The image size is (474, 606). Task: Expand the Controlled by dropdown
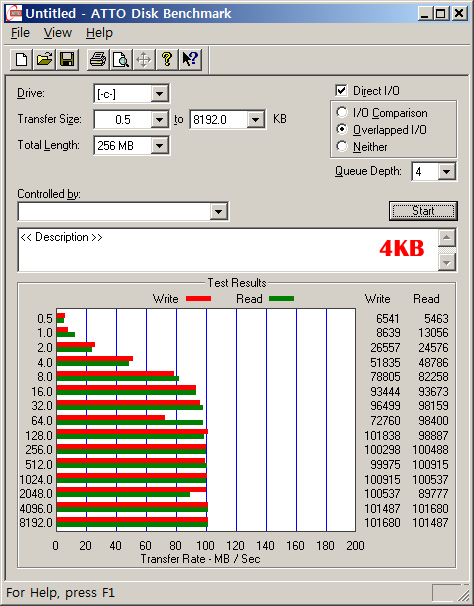click(218, 211)
